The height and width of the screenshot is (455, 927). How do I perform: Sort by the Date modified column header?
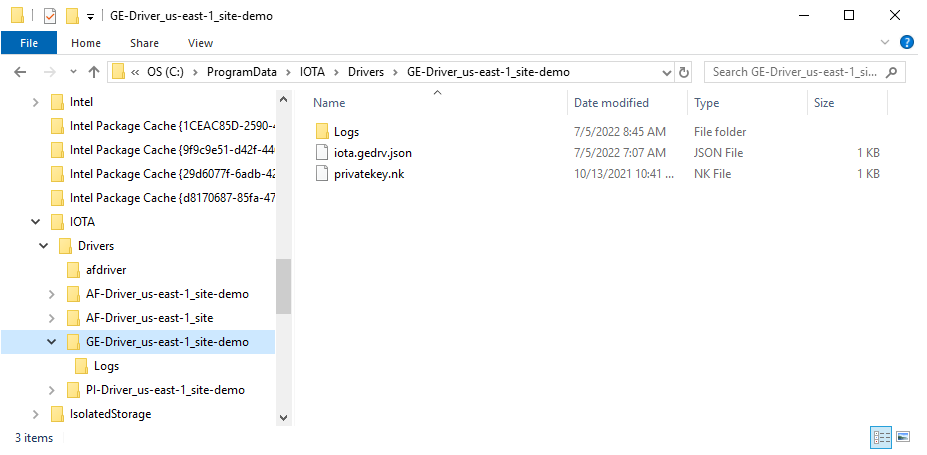tap(611, 103)
